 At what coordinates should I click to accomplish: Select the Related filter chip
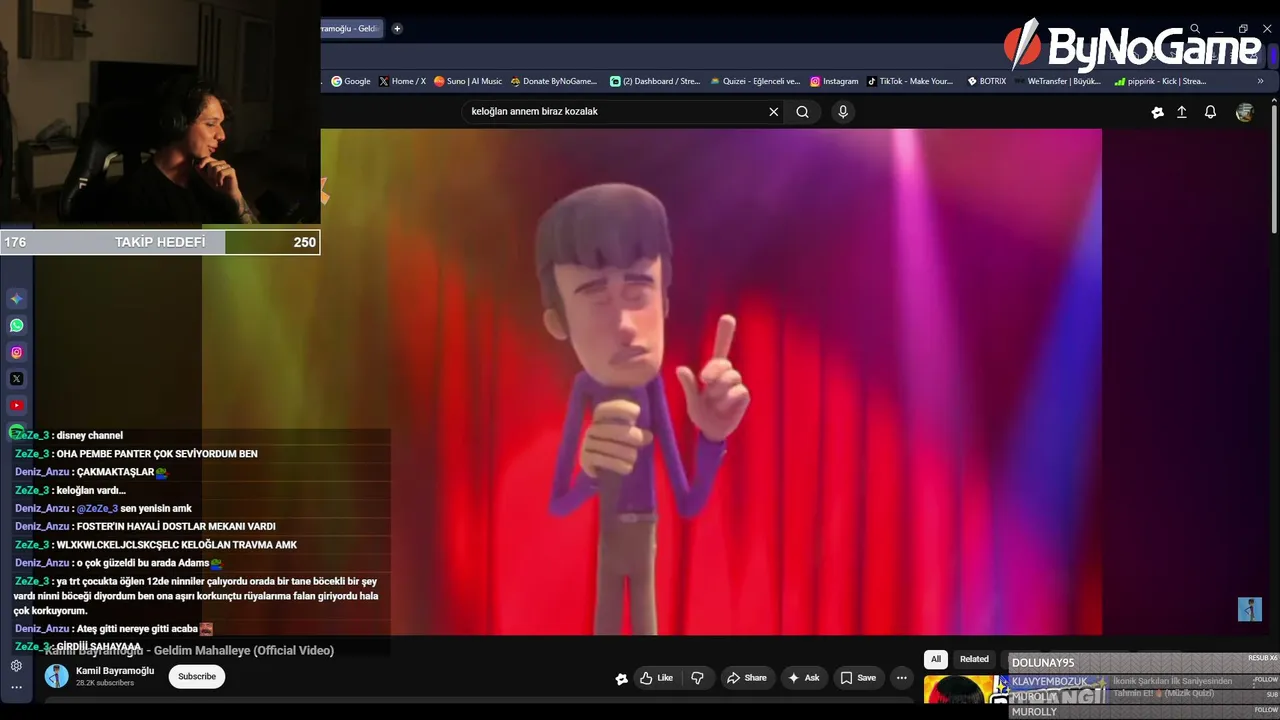[x=974, y=659]
